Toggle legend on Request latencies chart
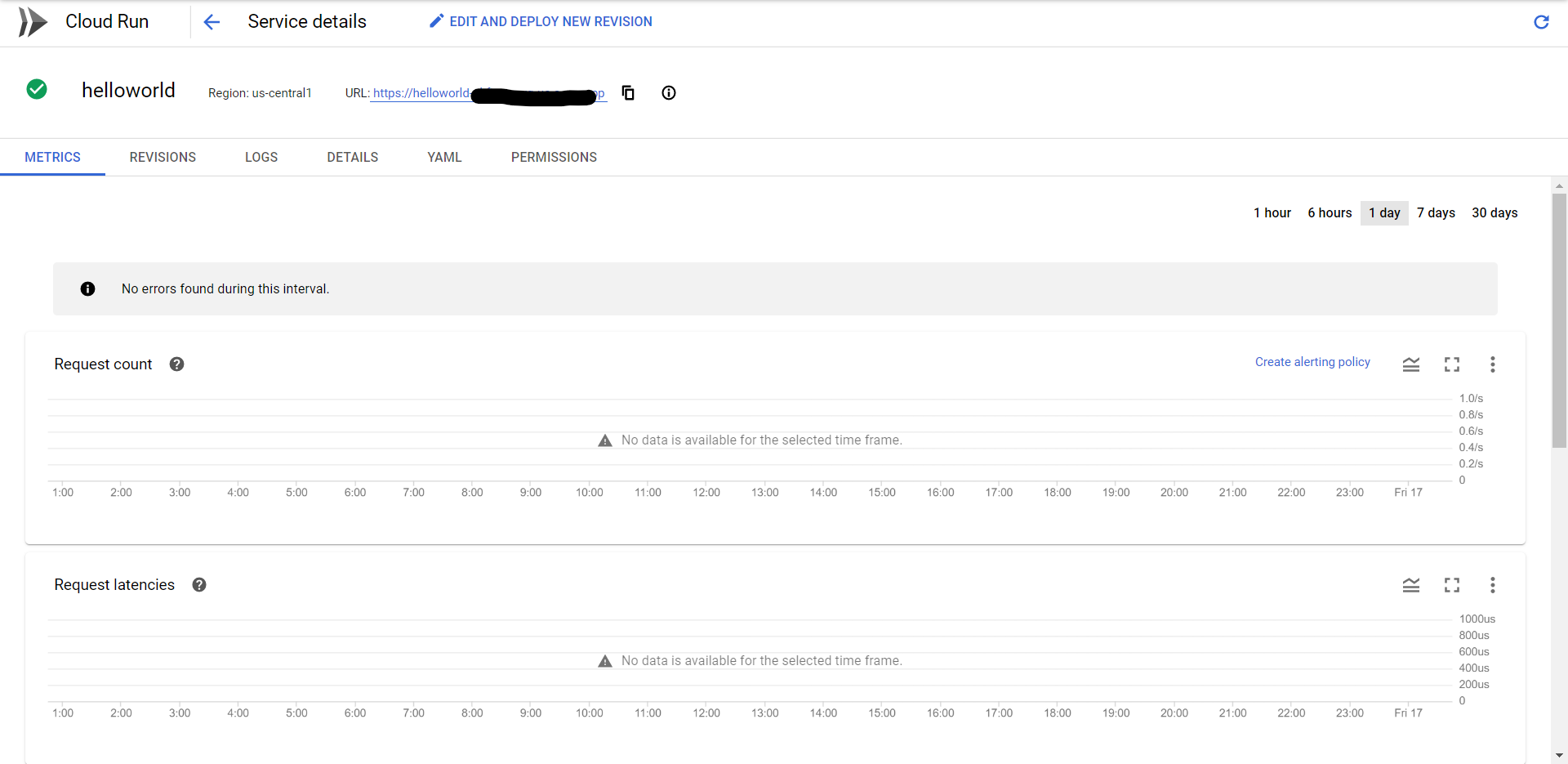 click(x=1411, y=585)
